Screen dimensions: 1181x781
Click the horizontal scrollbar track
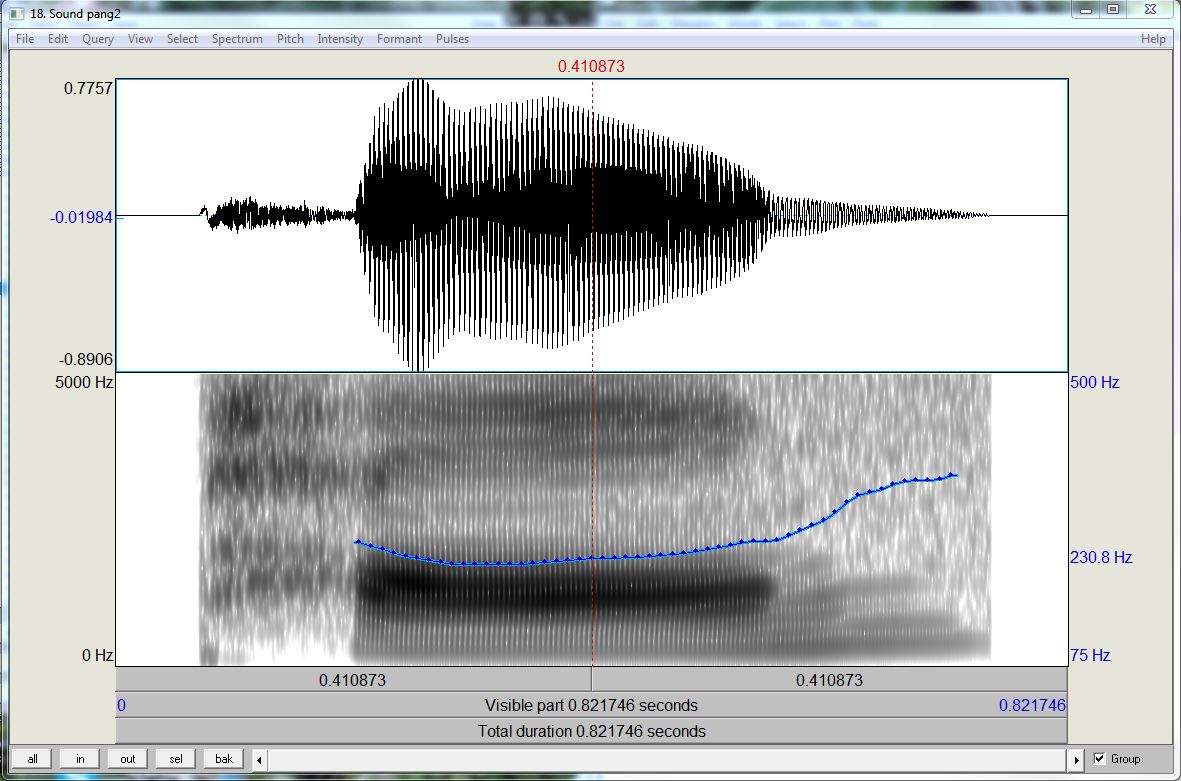(667, 760)
